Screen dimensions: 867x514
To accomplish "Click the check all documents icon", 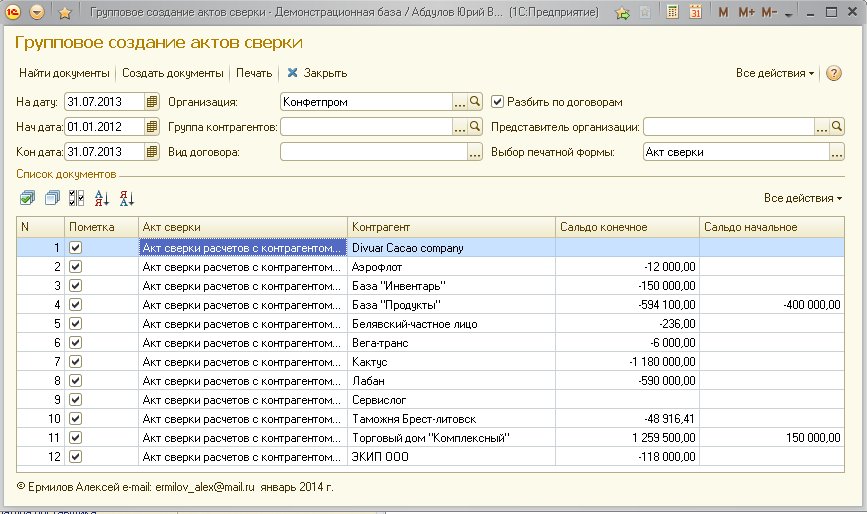I will [27, 198].
